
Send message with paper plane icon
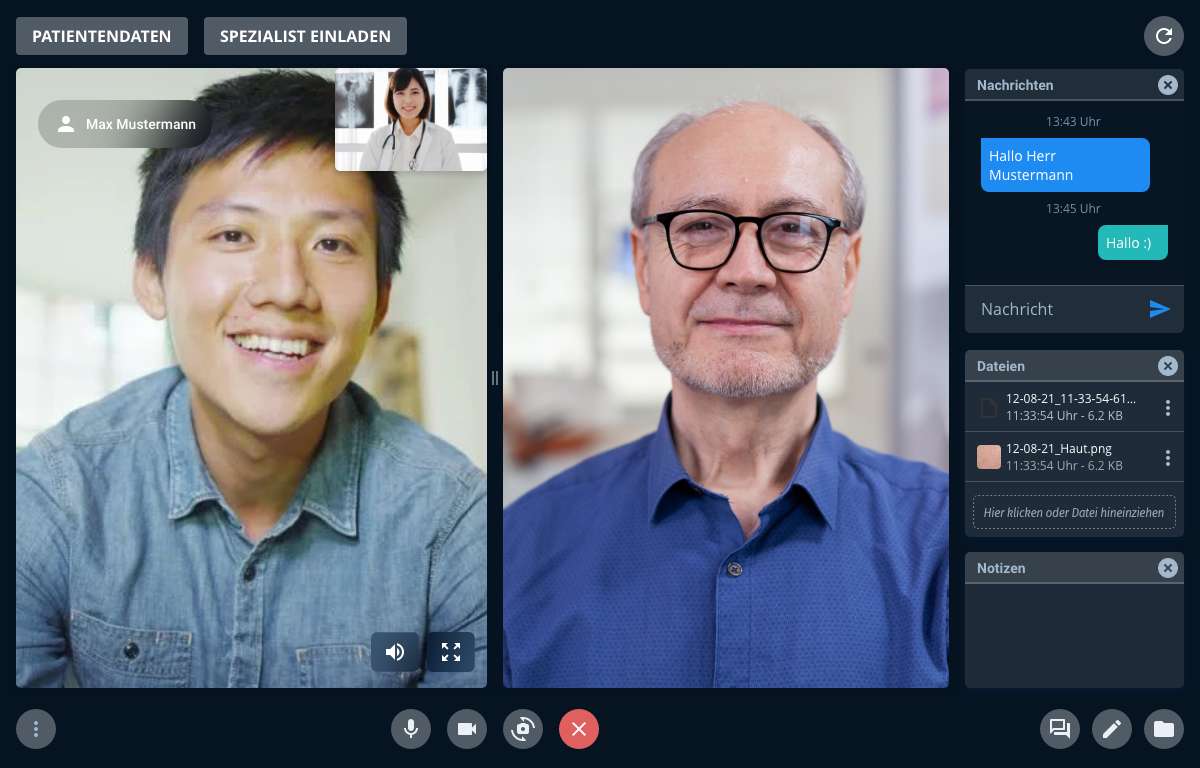click(x=1159, y=309)
